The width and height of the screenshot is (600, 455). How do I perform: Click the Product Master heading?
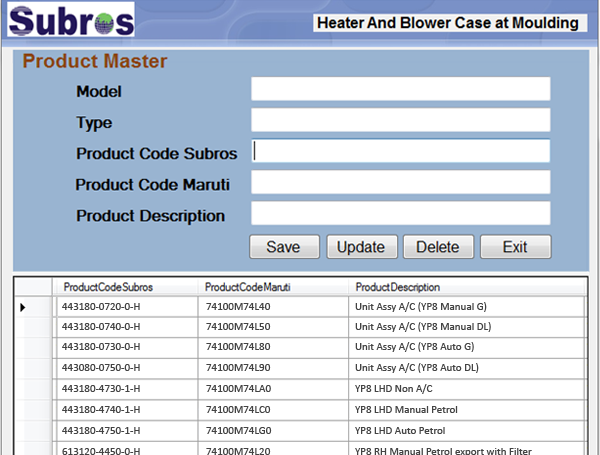click(x=95, y=61)
